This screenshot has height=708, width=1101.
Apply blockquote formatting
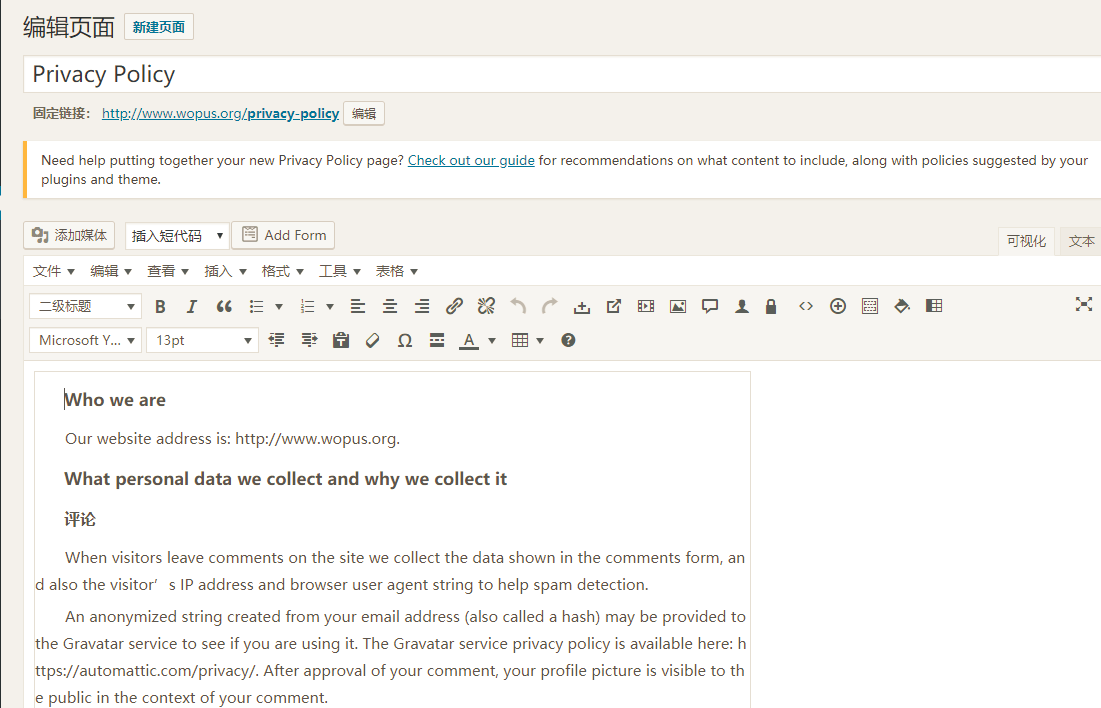click(224, 306)
